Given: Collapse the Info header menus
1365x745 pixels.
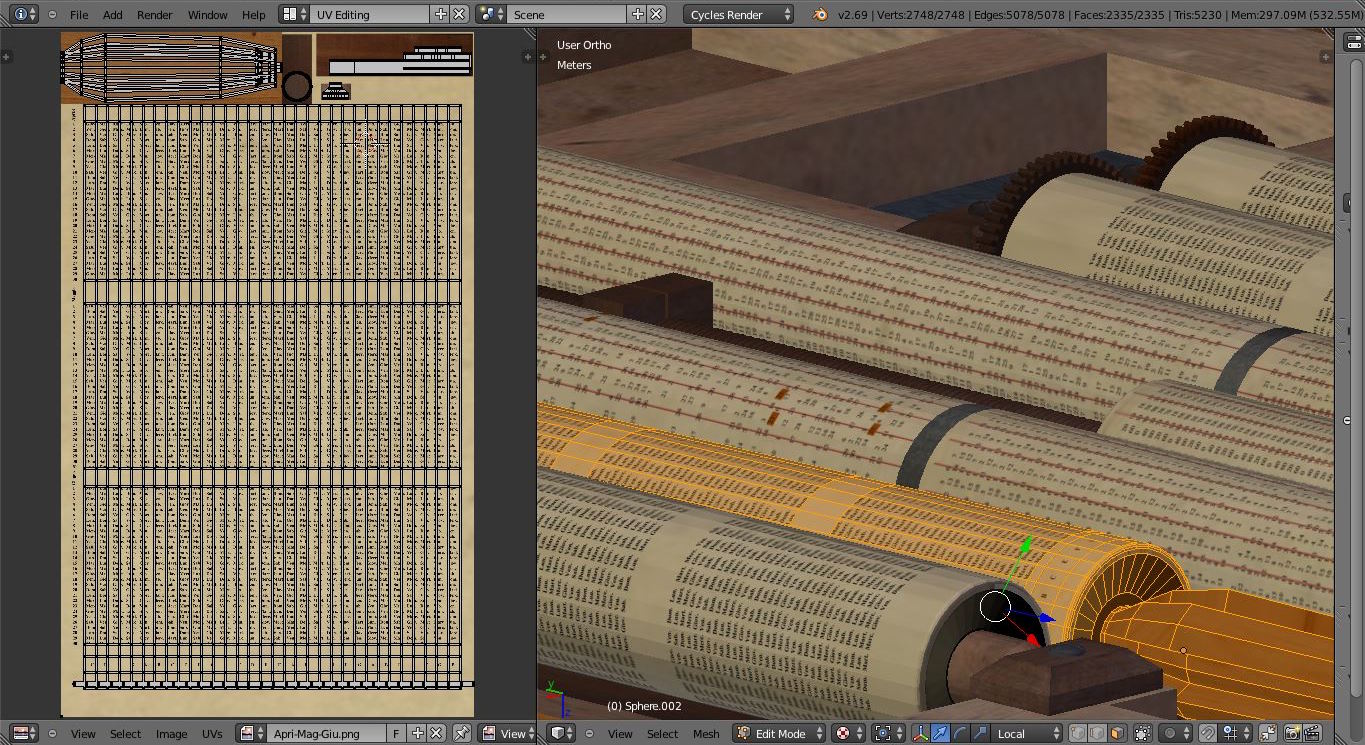Looking at the screenshot, I should point(52,14).
